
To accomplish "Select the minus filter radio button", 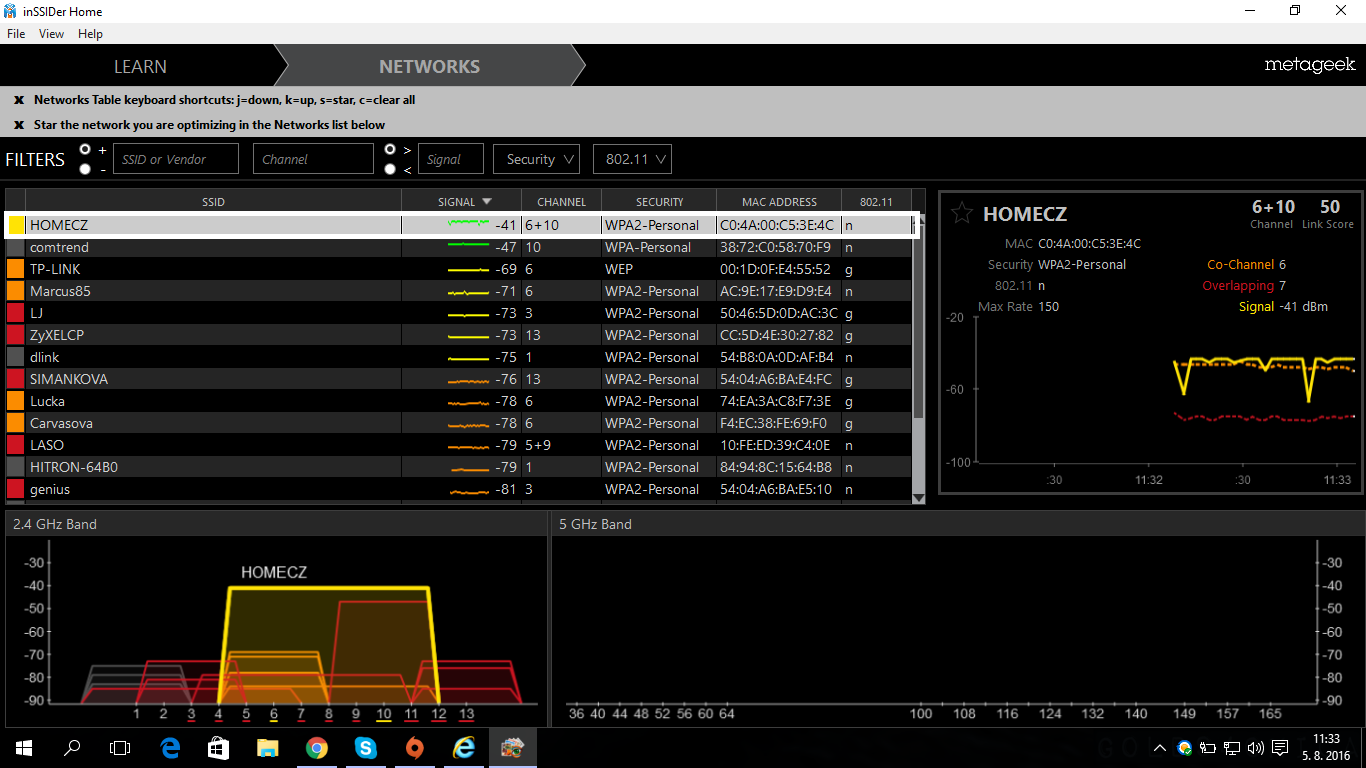I will (85, 169).
